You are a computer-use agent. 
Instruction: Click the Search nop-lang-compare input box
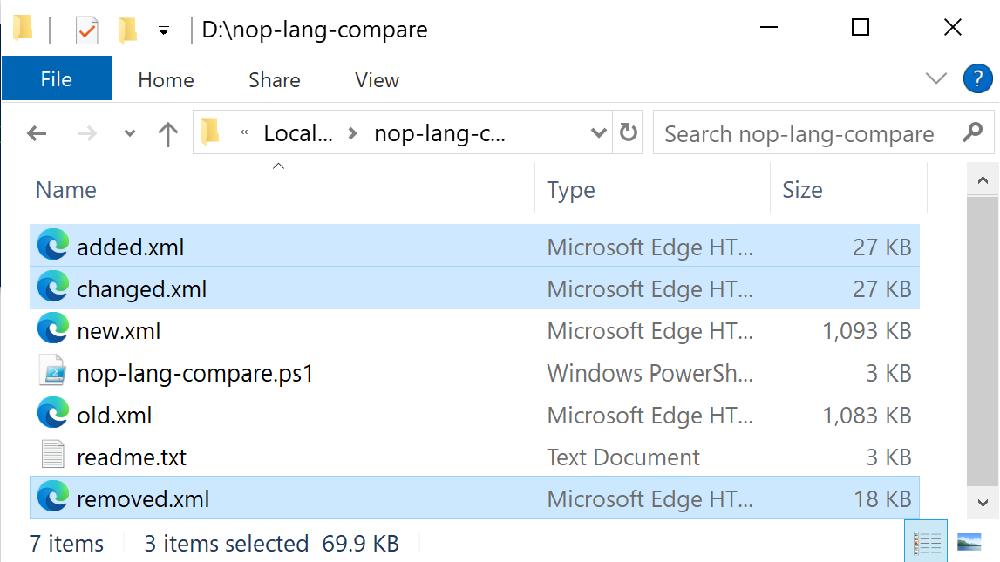805,133
